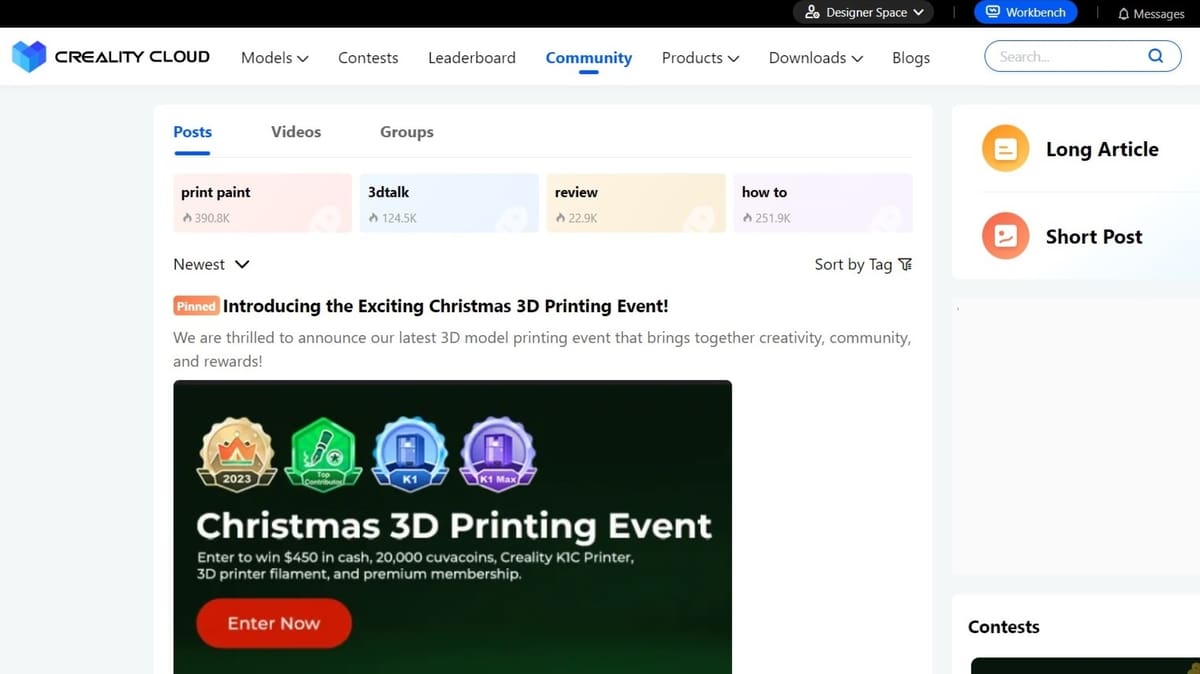Image resolution: width=1200 pixels, height=674 pixels.
Task: Open the Models dropdown menu
Action: pos(275,58)
